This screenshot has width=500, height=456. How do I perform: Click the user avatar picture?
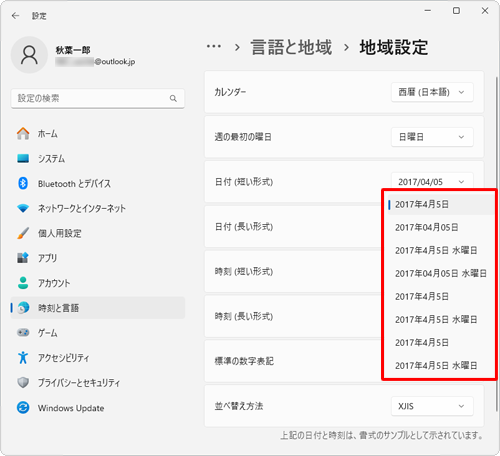pyautogui.click(x=29, y=55)
